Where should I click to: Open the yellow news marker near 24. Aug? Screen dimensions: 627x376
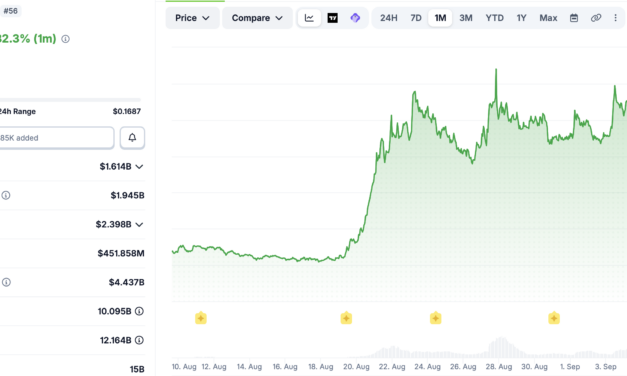(x=435, y=318)
